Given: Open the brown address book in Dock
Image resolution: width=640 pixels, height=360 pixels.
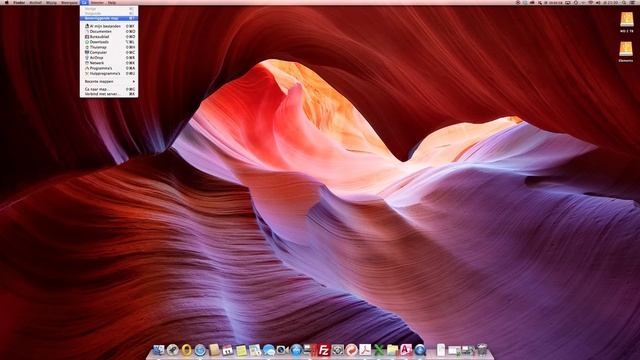Looking at the screenshot, I should tap(214, 350).
